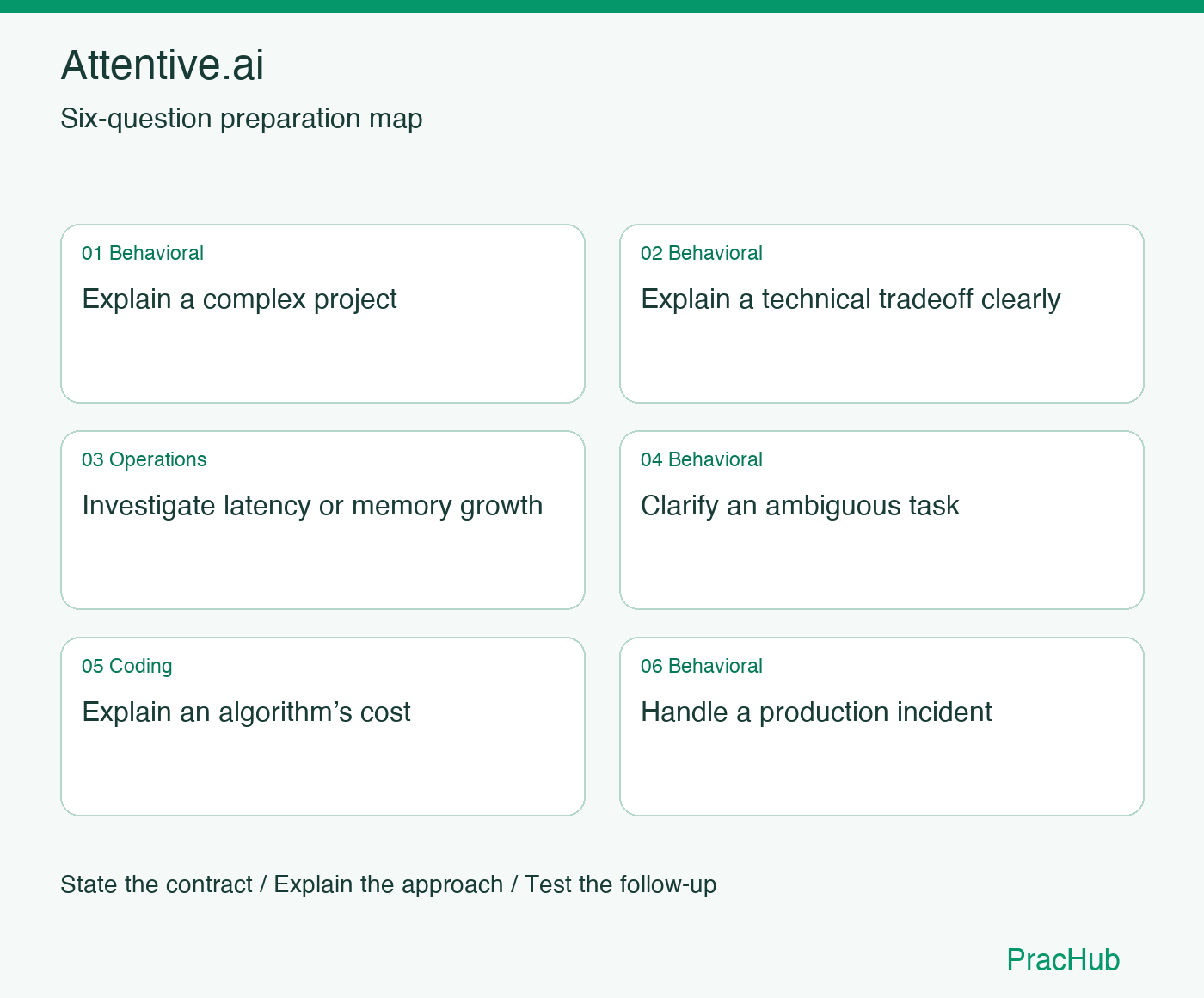
Task: Click 'Explain the approach' footer text
Action: pos(389,884)
